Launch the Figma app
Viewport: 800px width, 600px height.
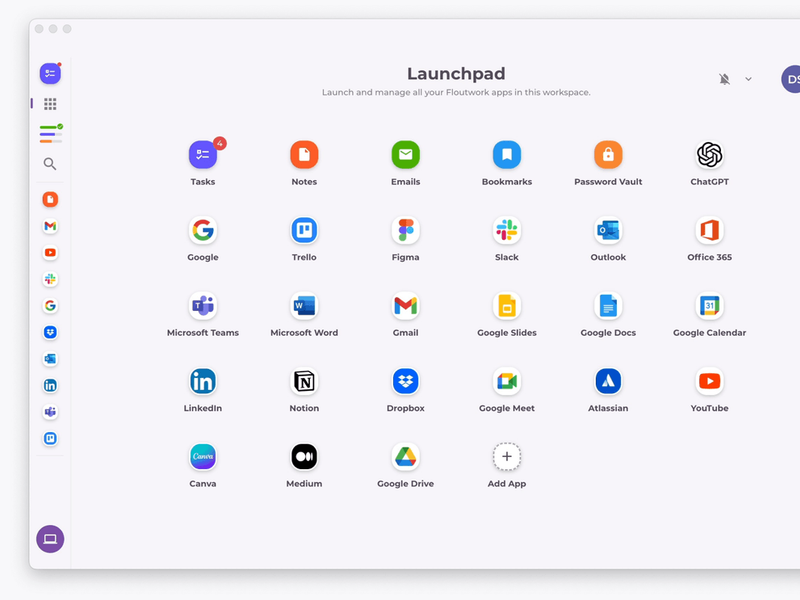[x=405, y=230]
